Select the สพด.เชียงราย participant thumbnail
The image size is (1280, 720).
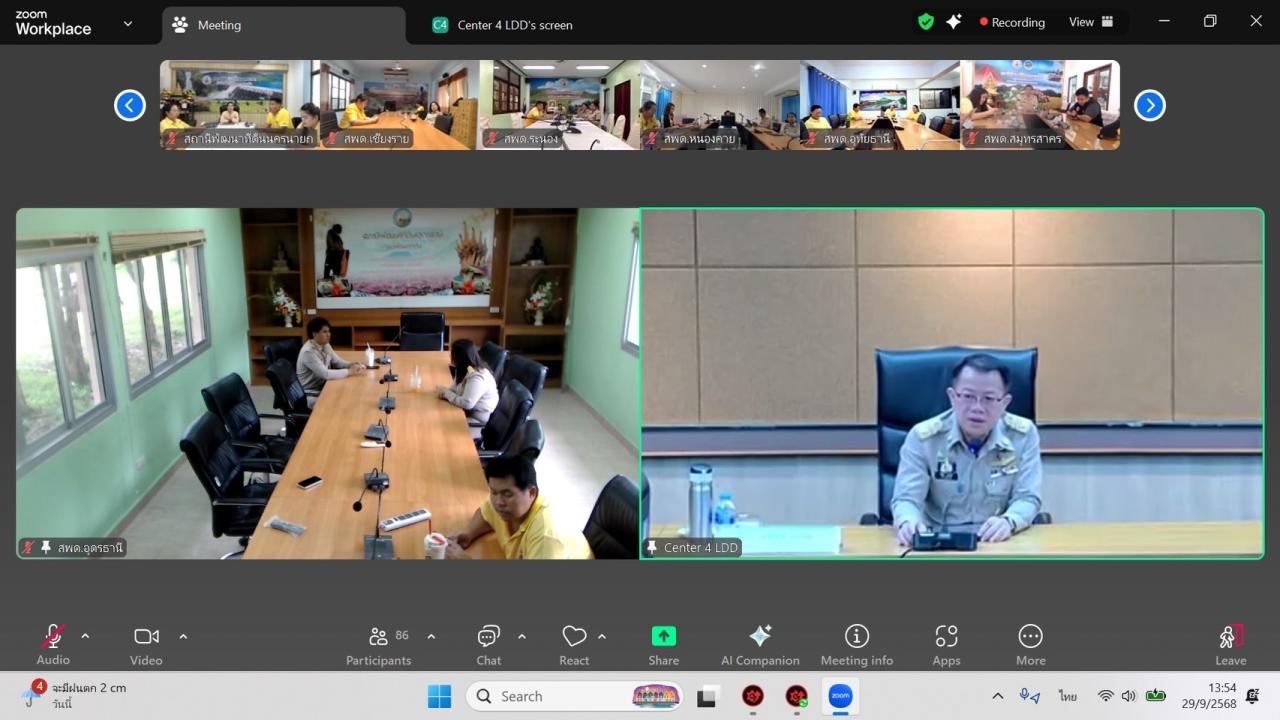tap(399, 105)
